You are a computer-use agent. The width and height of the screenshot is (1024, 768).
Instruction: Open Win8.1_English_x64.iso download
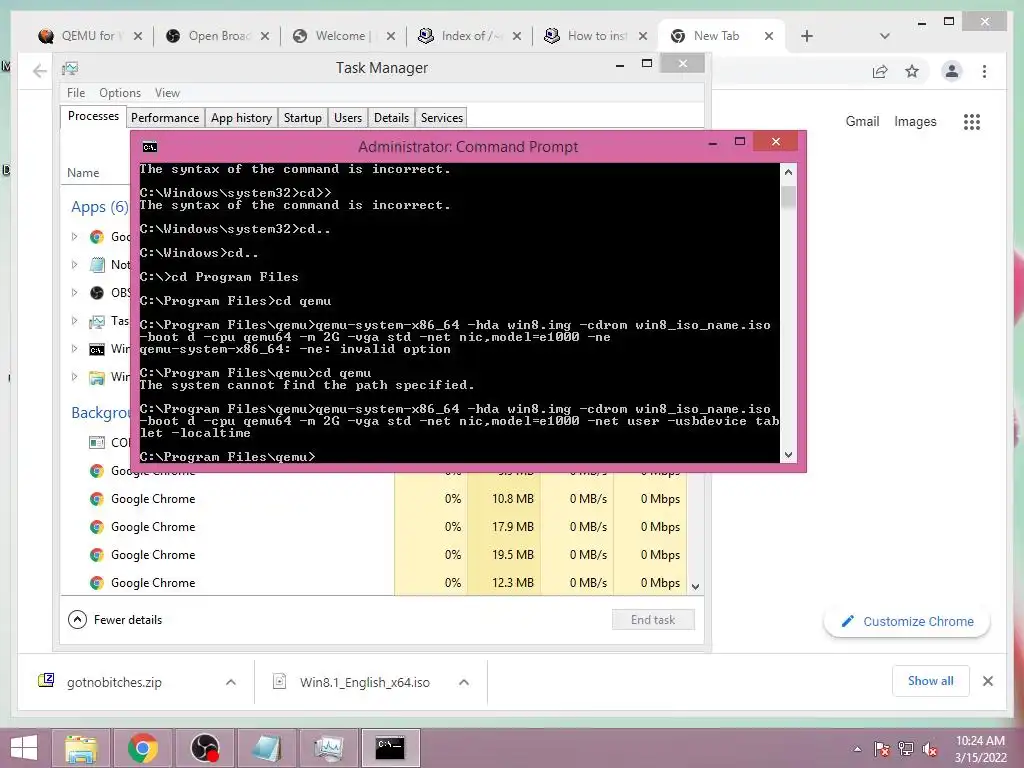[x=364, y=682]
